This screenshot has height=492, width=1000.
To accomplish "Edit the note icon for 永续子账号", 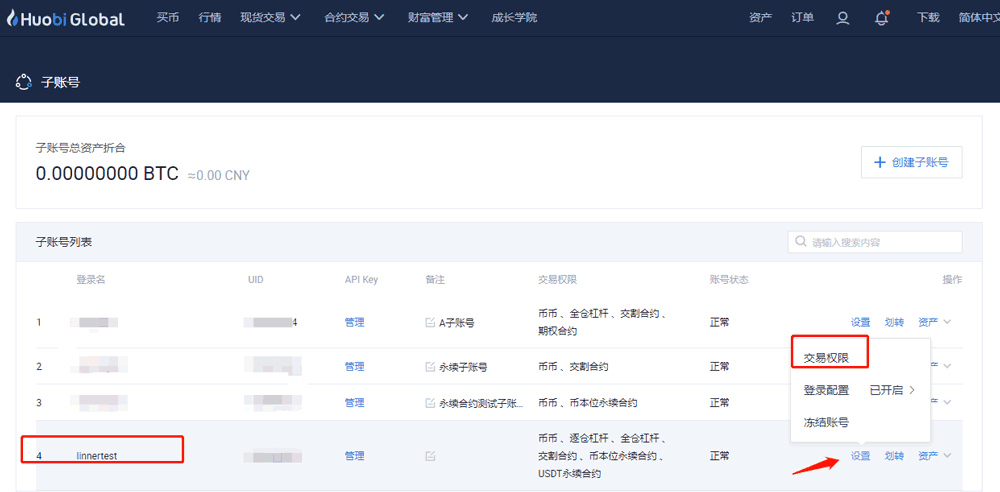I will tap(430, 366).
